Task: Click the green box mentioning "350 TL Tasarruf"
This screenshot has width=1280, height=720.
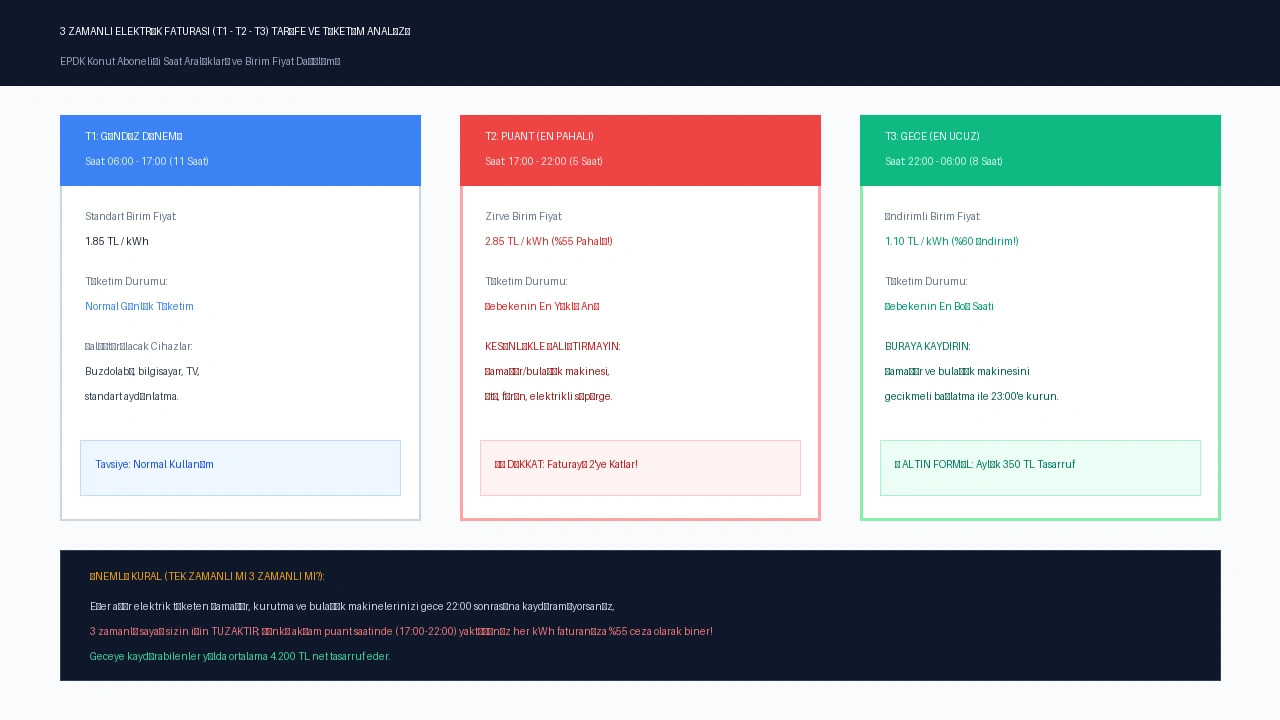Action: click(x=1040, y=468)
